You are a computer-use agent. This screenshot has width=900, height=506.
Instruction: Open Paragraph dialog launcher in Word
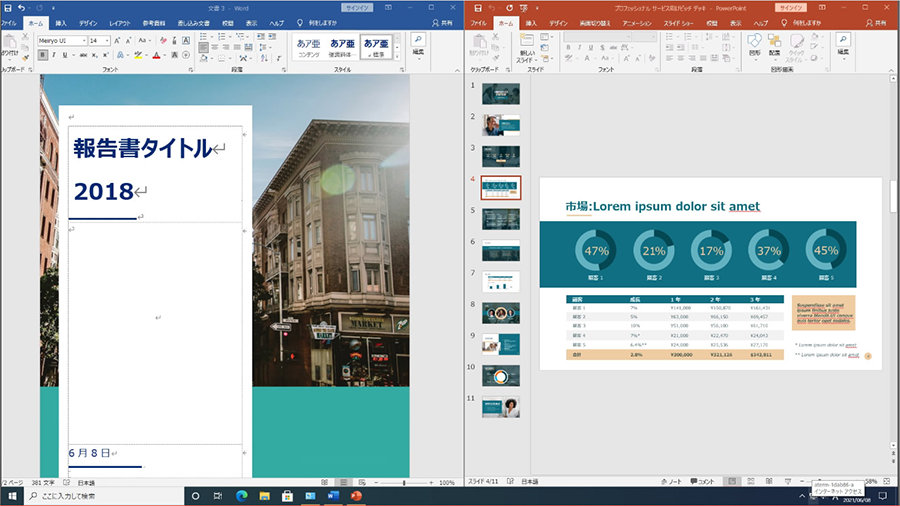click(x=284, y=69)
